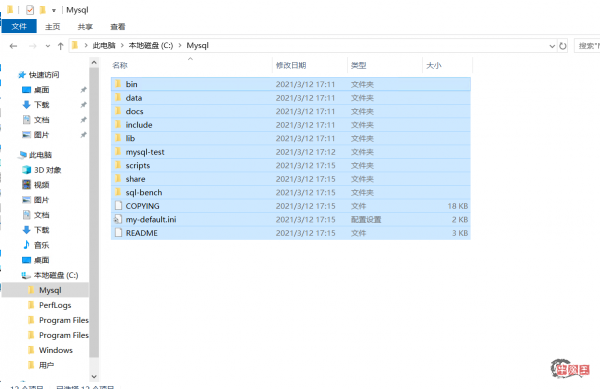Open the 查看 ribbon tab
Screen dimensions: 600x389
[117, 26]
